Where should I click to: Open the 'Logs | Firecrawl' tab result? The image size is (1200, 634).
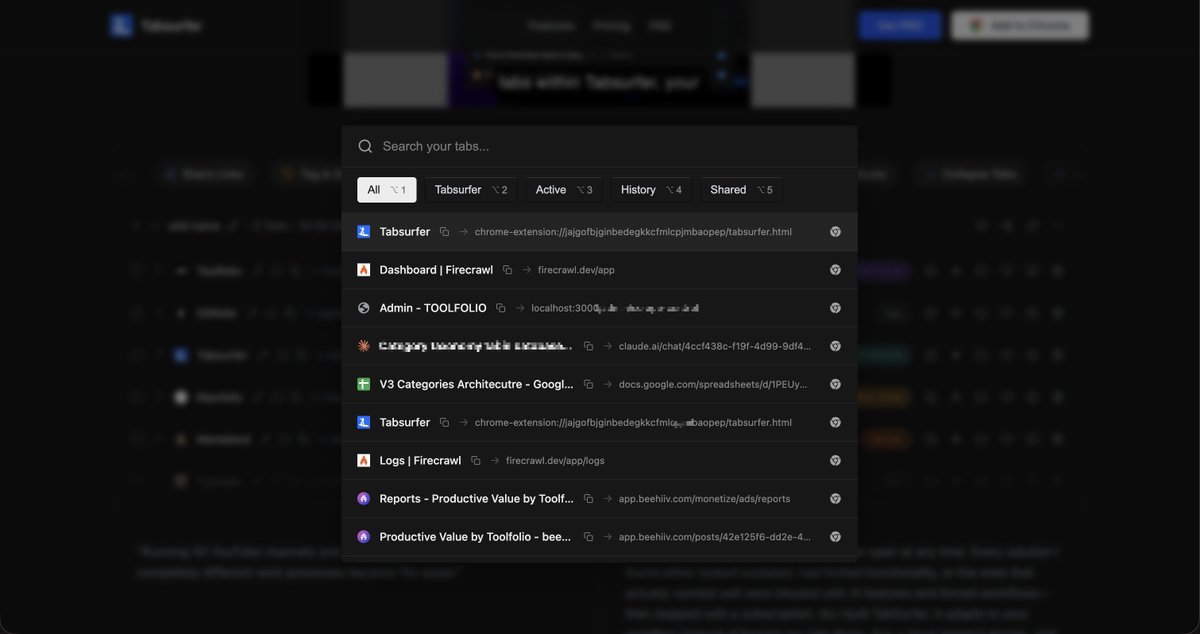click(599, 461)
